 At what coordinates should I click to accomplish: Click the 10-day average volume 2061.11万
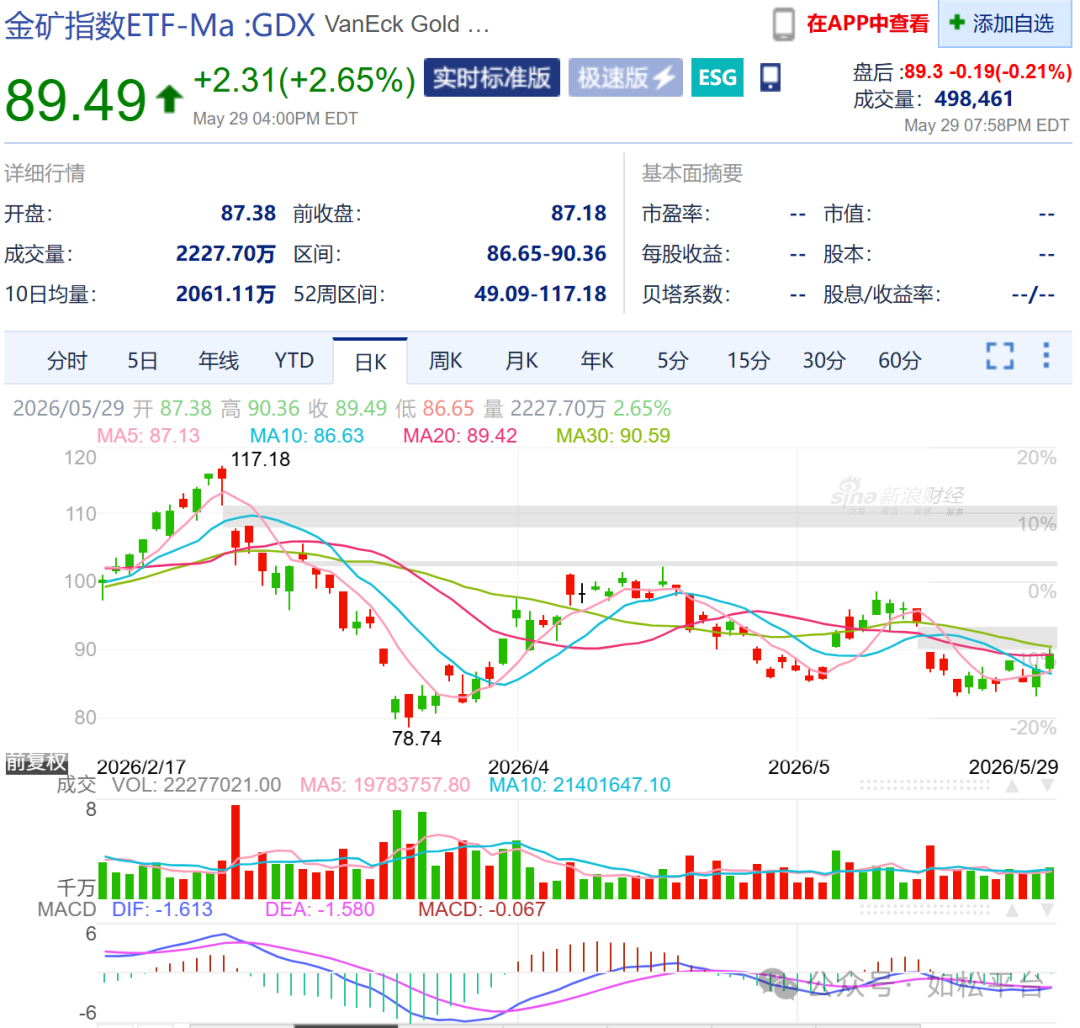pos(225,295)
